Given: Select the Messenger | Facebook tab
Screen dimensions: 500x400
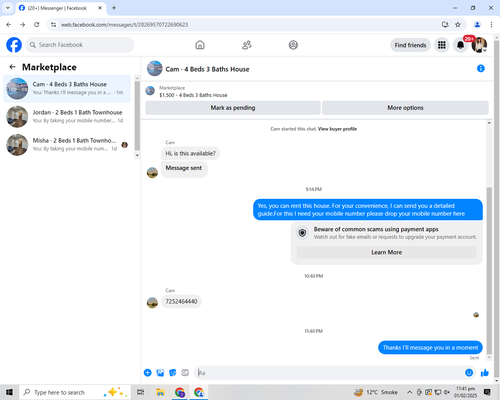Looking at the screenshot, I should point(61,8).
